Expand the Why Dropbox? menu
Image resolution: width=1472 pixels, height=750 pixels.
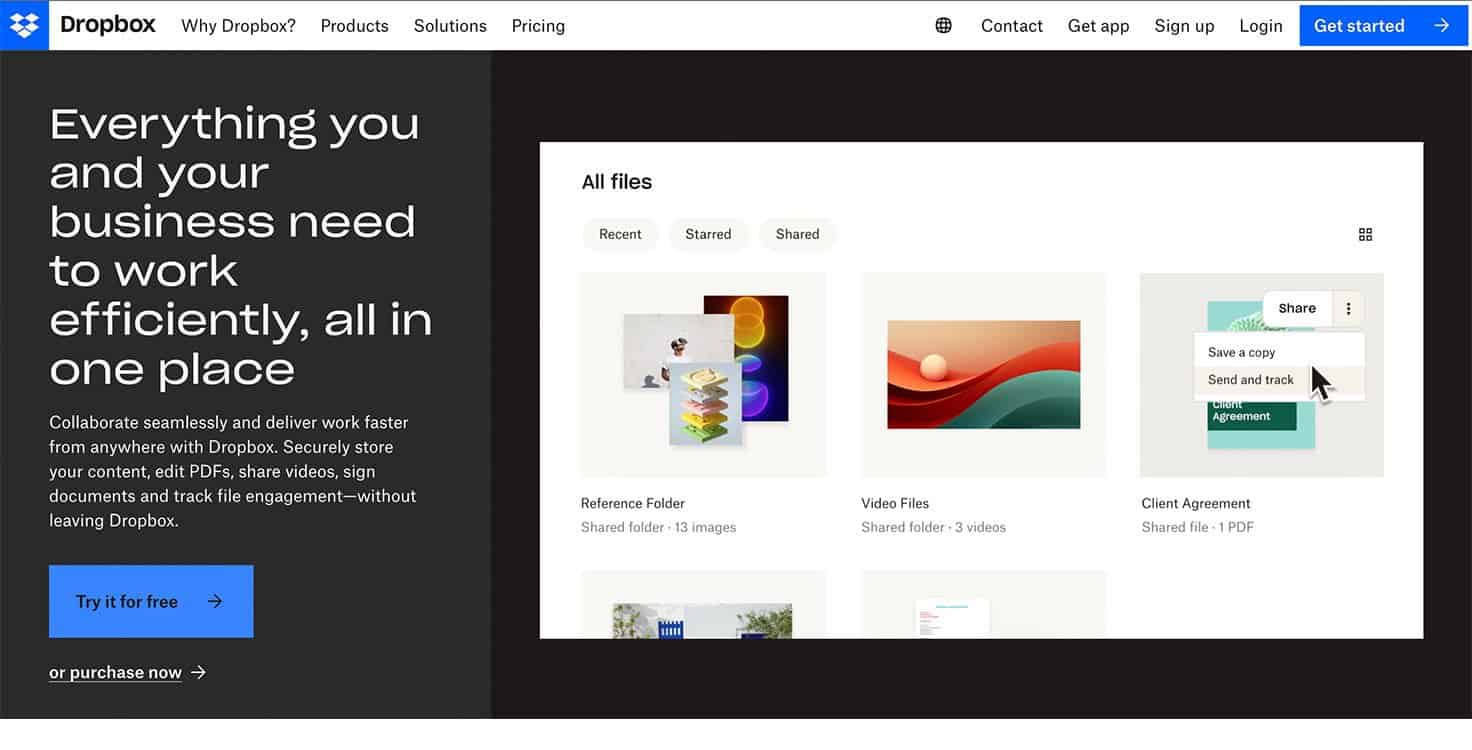(x=238, y=26)
